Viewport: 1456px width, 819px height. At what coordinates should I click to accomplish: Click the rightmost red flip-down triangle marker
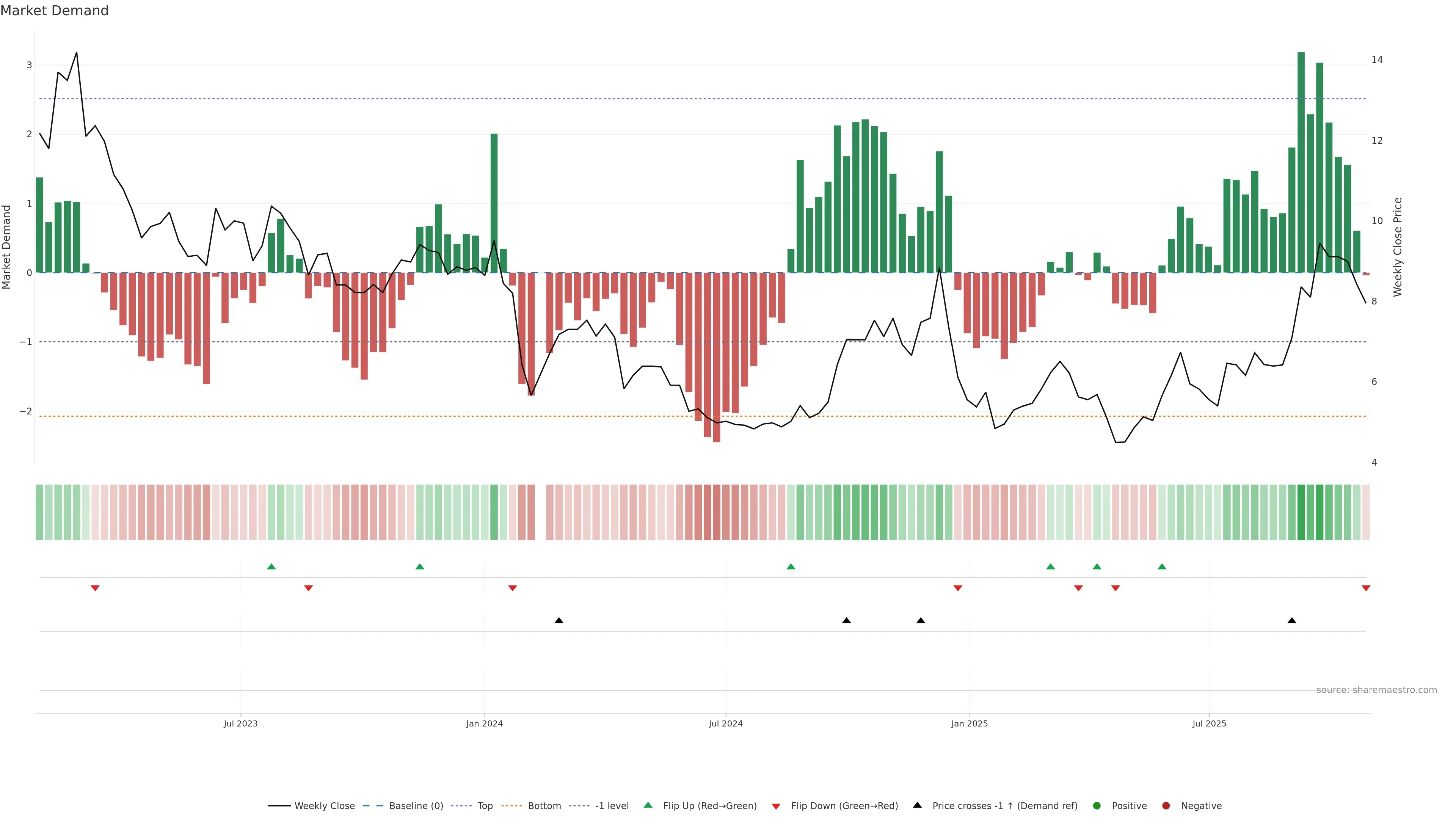click(1365, 588)
